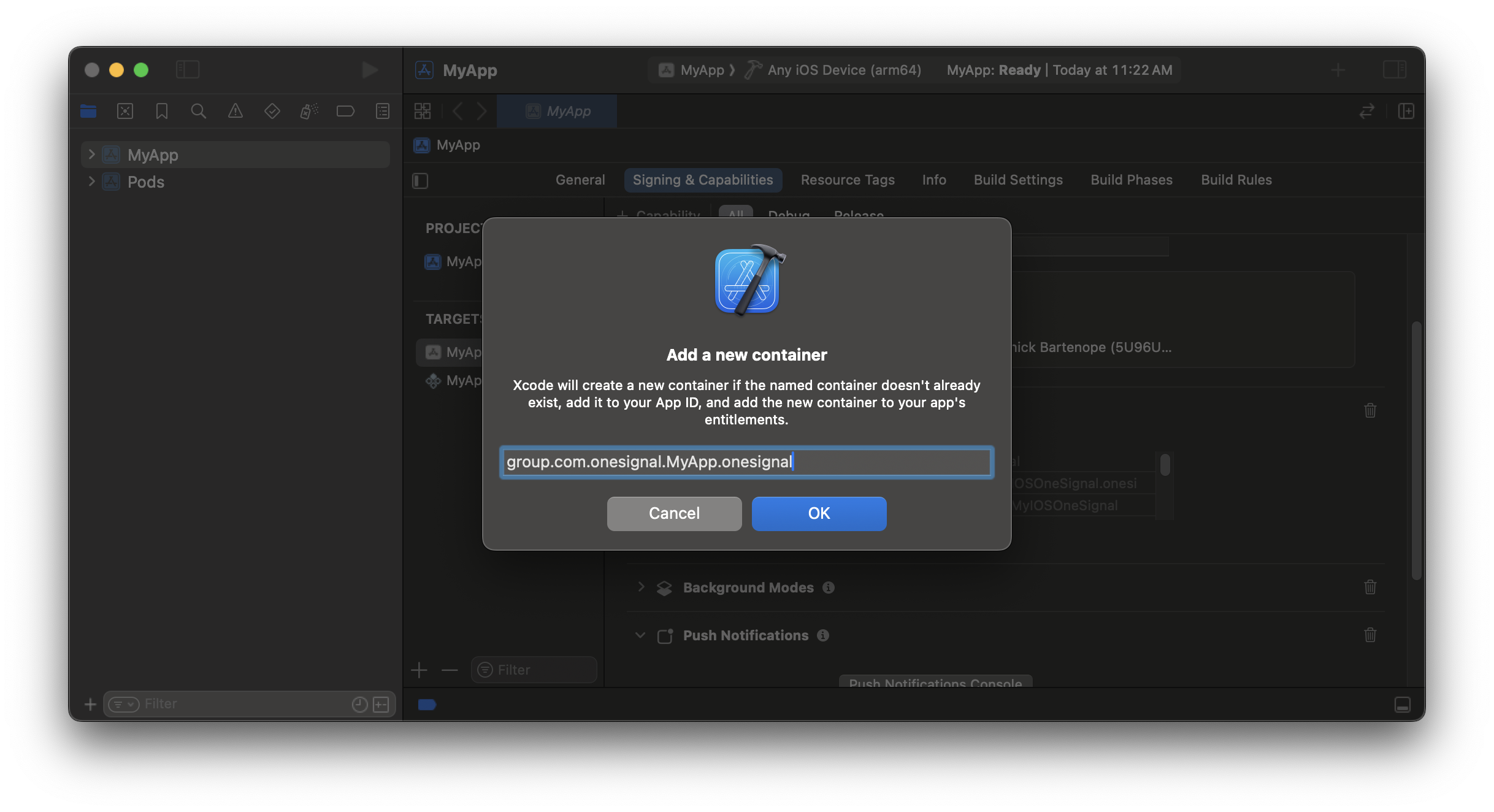Toggle code review swap arrows icon
The height and width of the screenshot is (812, 1494).
pyautogui.click(x=1367, y=111)
